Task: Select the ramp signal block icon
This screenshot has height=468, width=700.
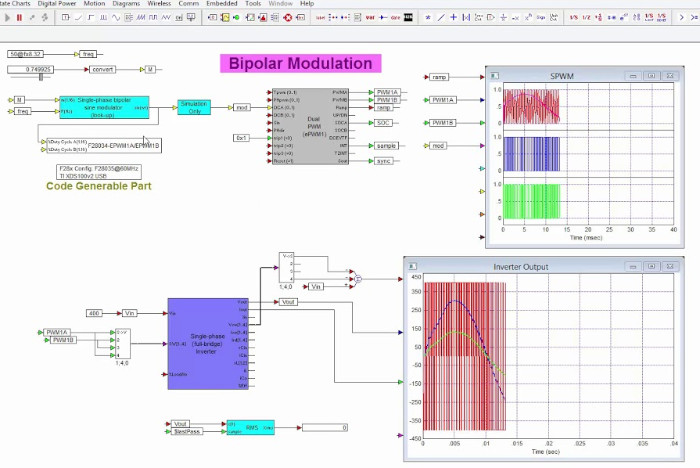Action: [x=78, y=17]
